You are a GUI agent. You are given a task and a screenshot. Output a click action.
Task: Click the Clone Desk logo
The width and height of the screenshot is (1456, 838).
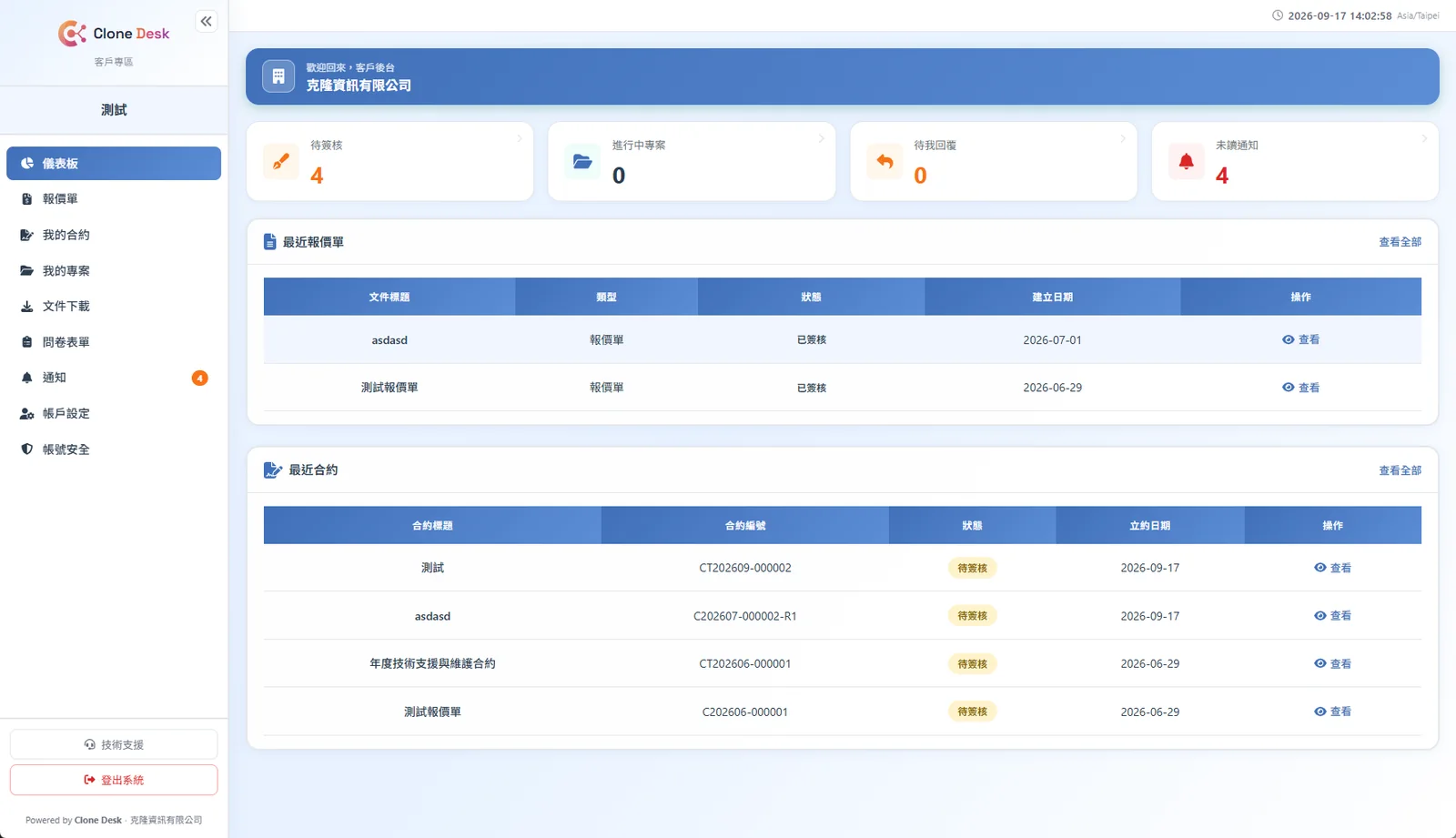[114, 34]
